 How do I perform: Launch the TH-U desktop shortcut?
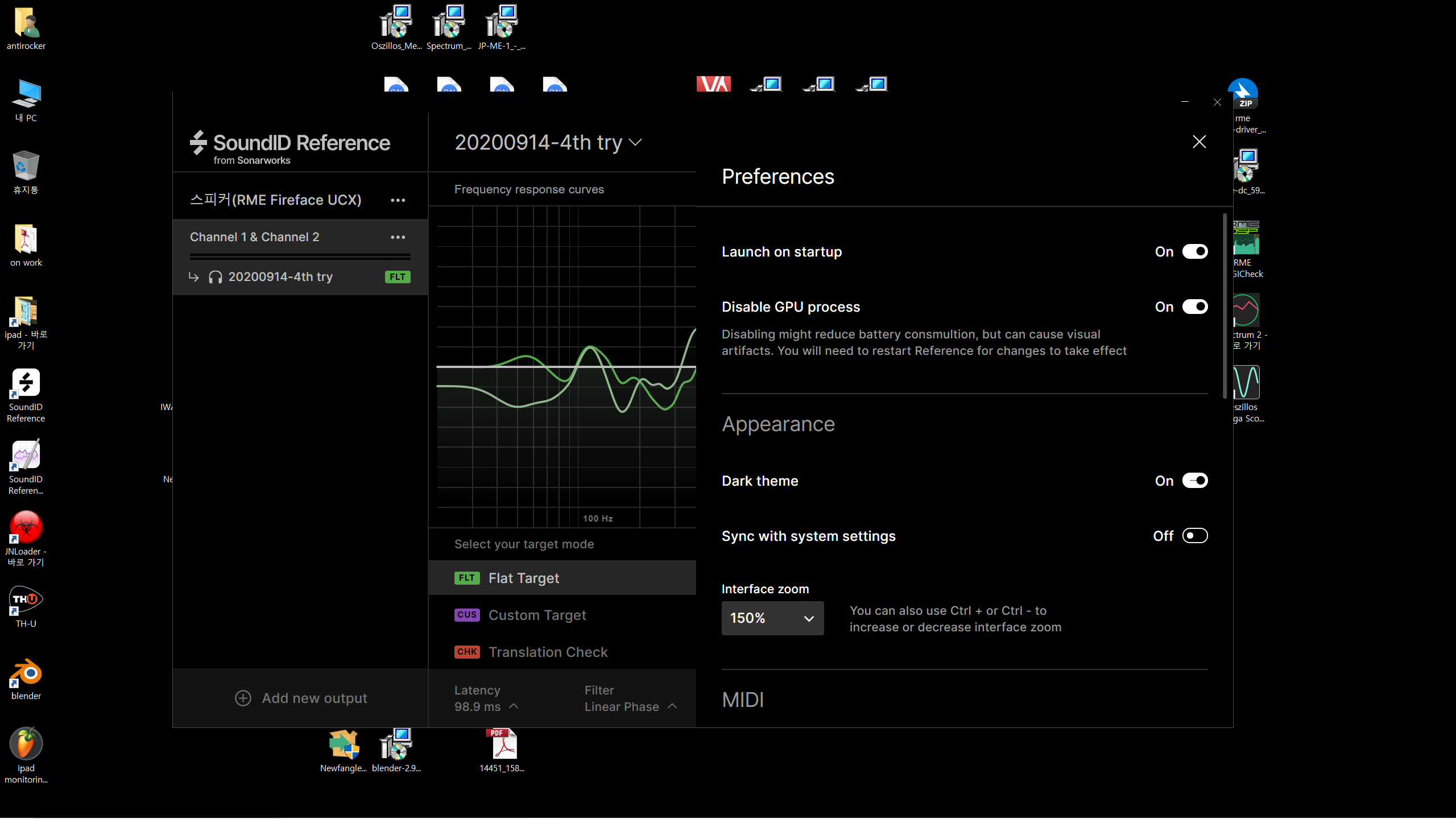point(26,606)
